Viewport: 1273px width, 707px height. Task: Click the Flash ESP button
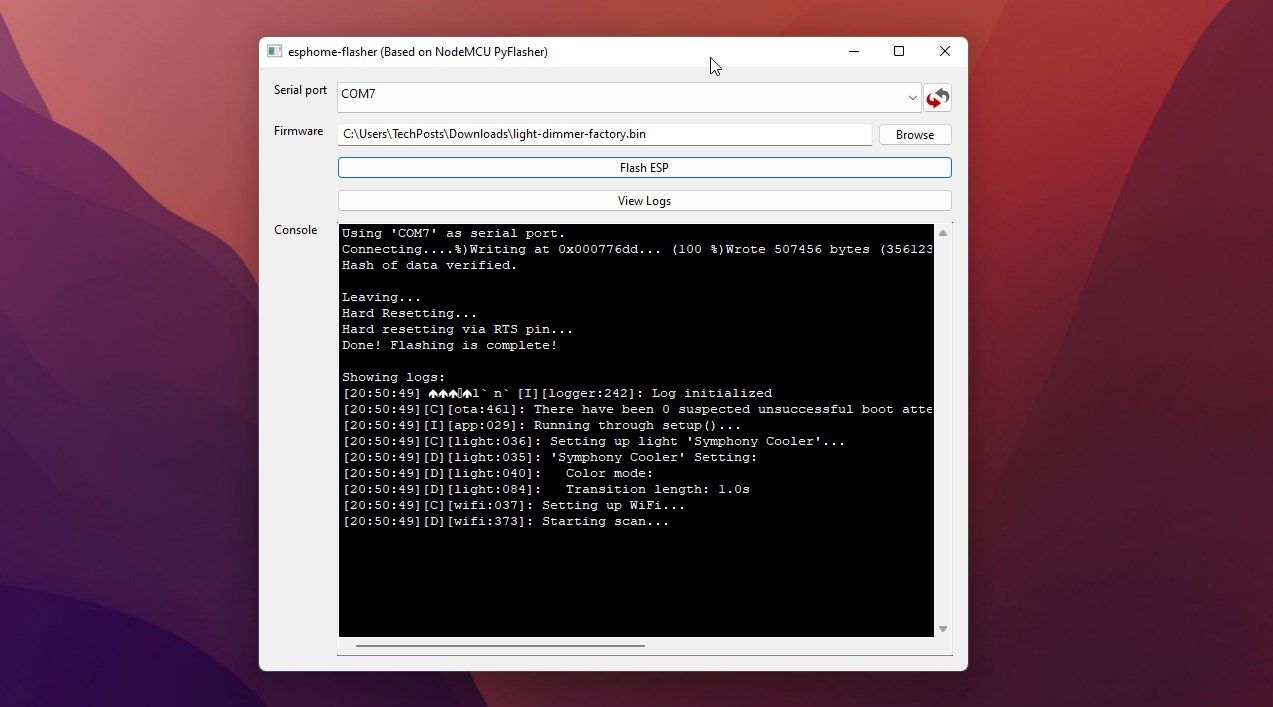(x=644, y=168)
